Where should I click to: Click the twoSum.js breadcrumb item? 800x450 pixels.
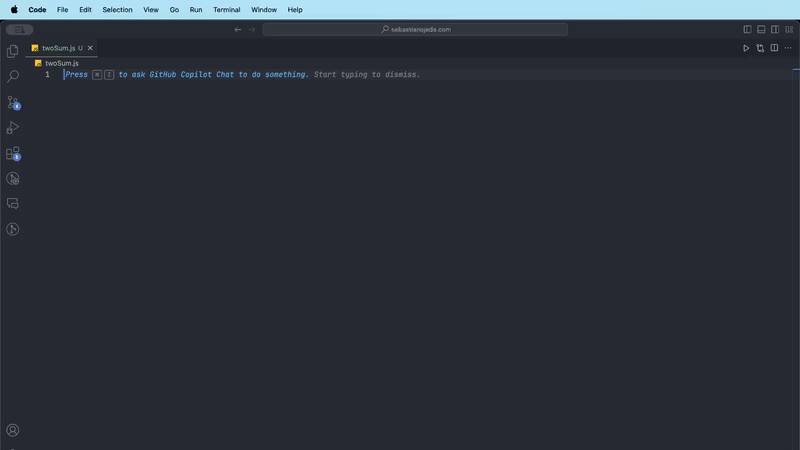tap(61, 63)
